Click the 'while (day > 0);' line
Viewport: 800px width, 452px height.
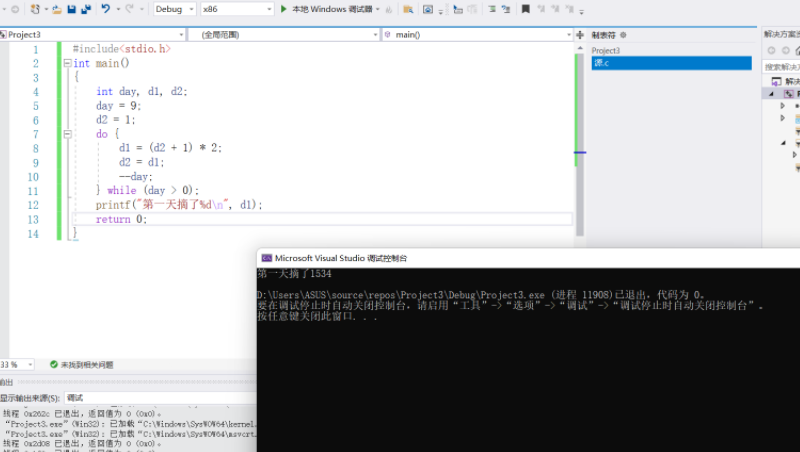tap(153, 190)
